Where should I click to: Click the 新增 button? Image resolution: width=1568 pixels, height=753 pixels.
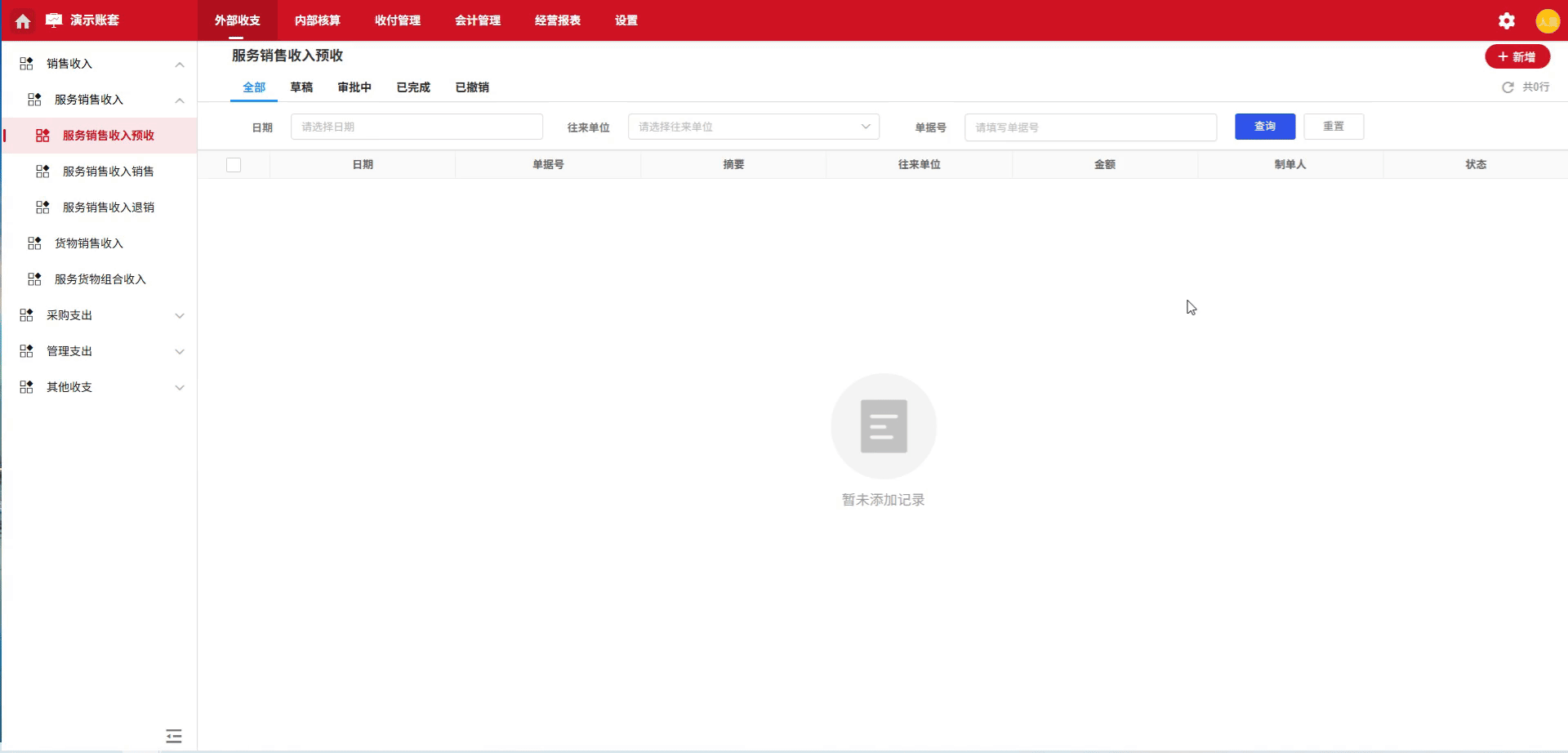[1517, 56]
